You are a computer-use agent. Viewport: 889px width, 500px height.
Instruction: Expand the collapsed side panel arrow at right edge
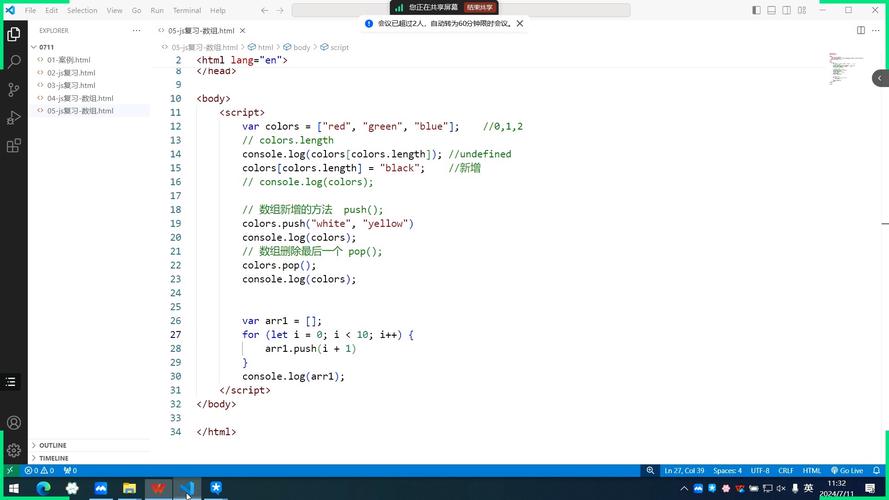880,78
